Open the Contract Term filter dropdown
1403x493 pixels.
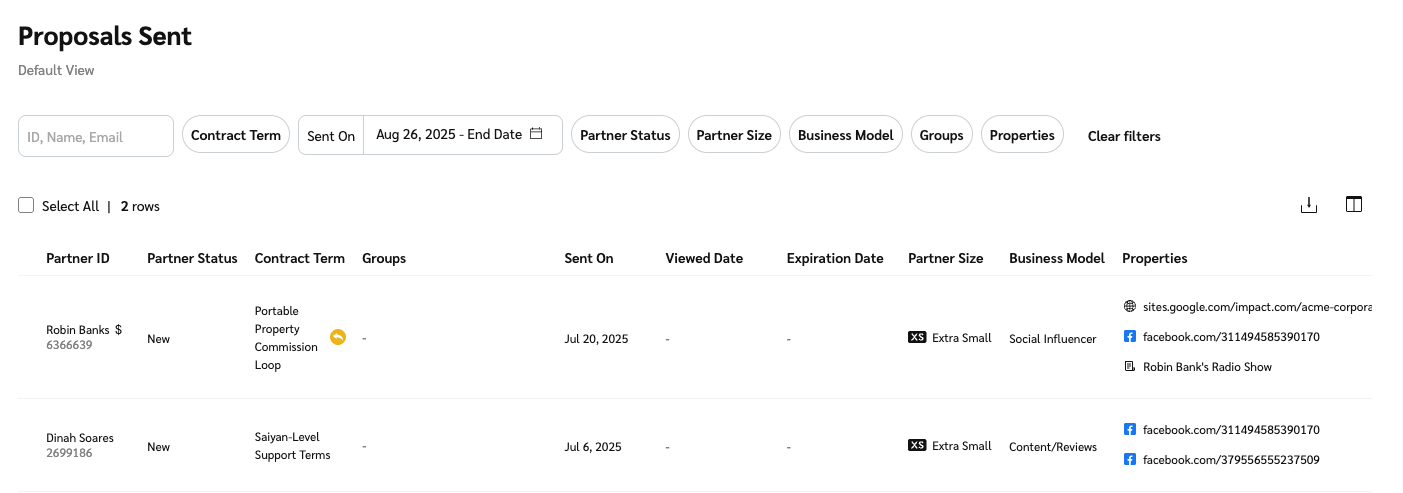(x=236, y=135)
